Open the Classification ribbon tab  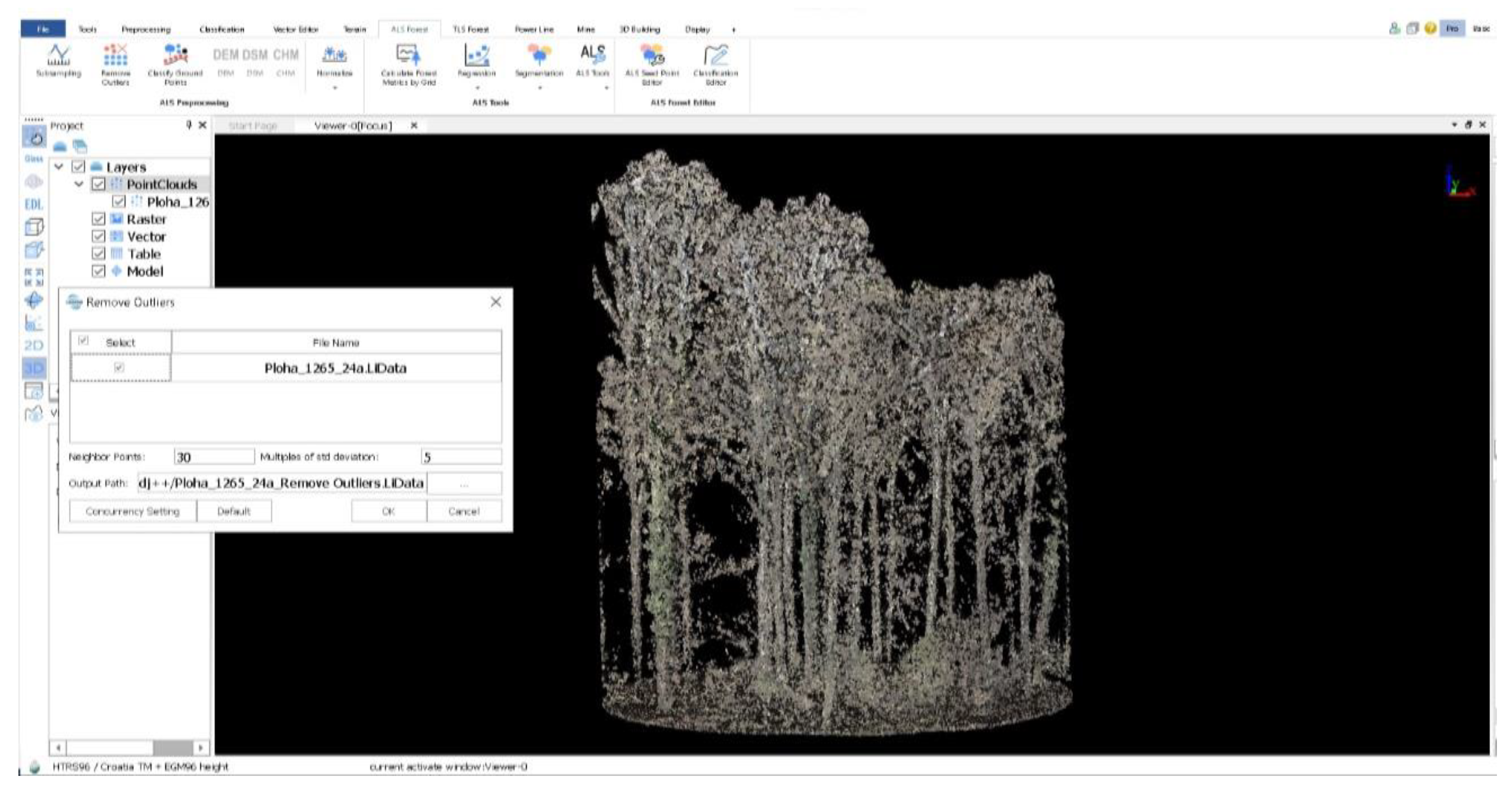[221, 29]
